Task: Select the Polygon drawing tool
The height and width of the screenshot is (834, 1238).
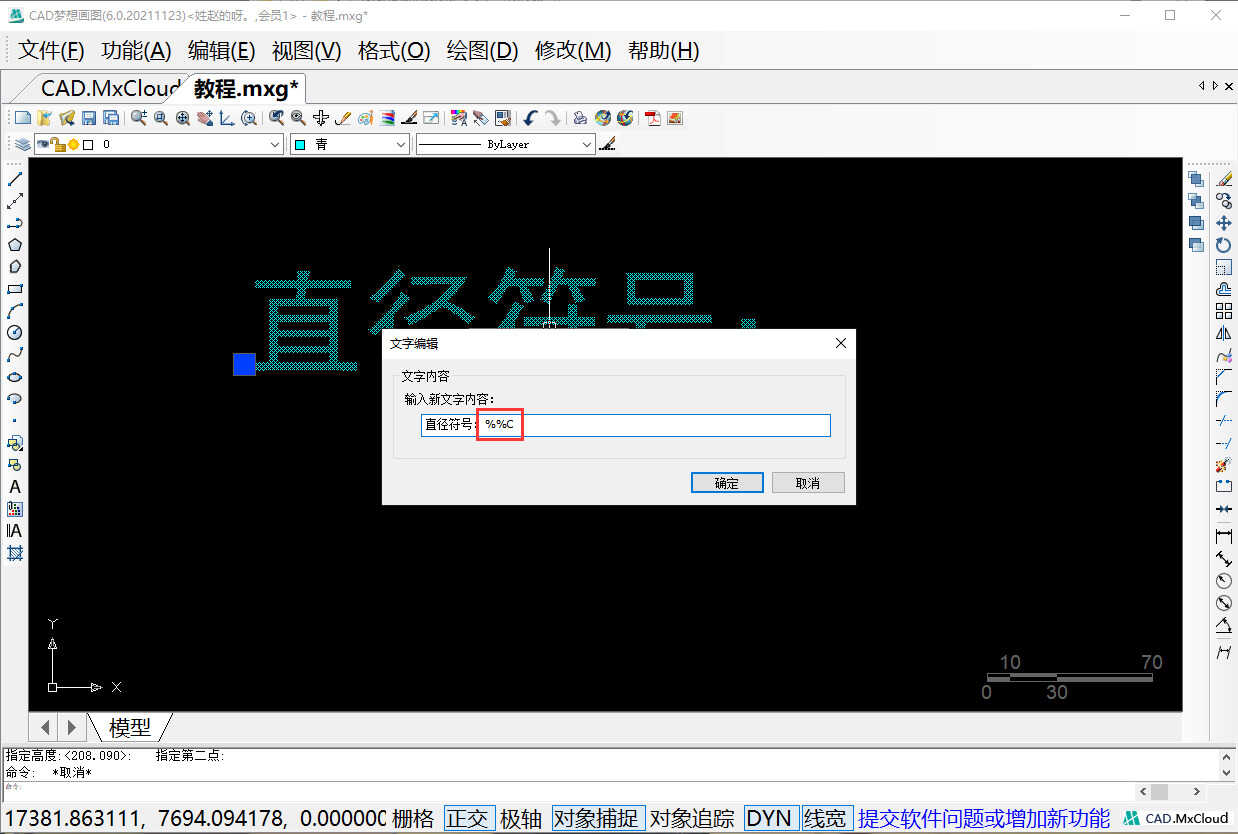Action: pyautogui.click(x=15, y=245)
